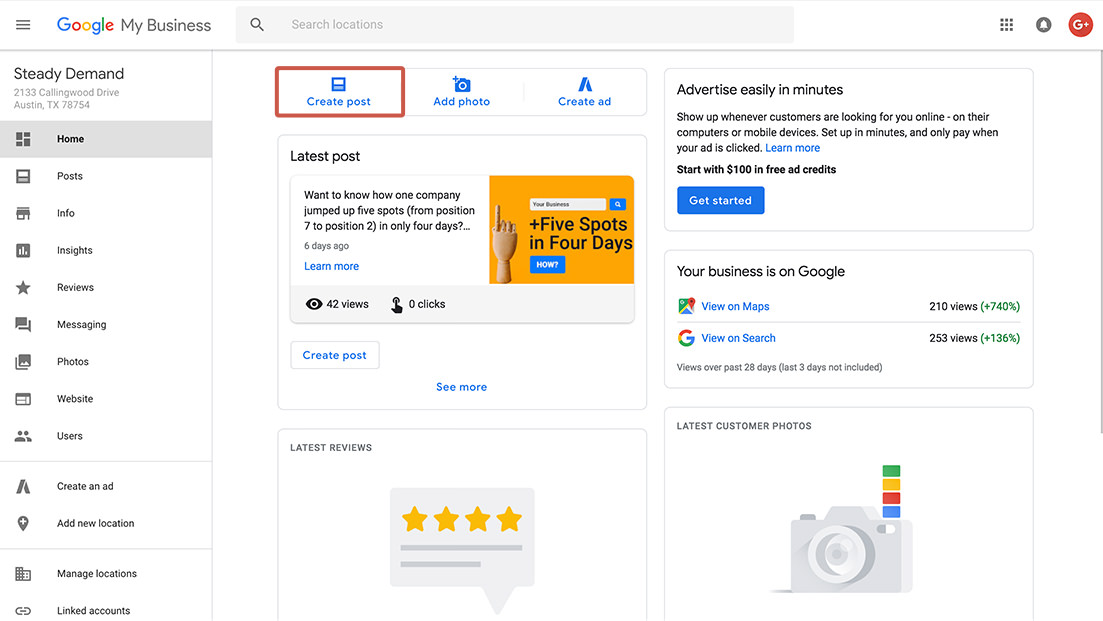Click the Insights bar chart icon
1103x621 pixels.
pyautogui.click(x=23, y=250)
